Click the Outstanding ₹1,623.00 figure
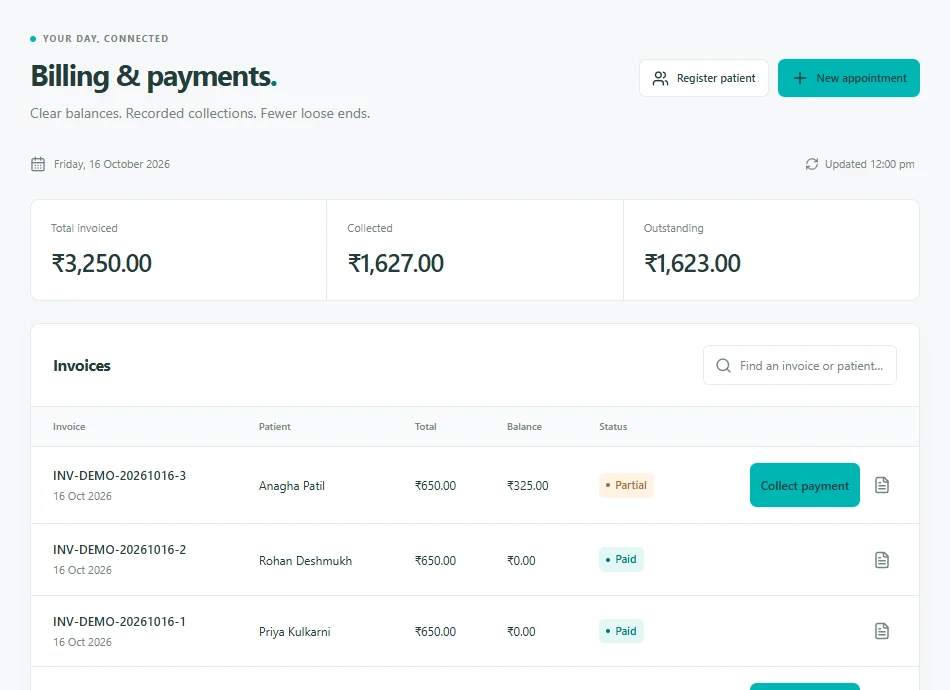 692,264
